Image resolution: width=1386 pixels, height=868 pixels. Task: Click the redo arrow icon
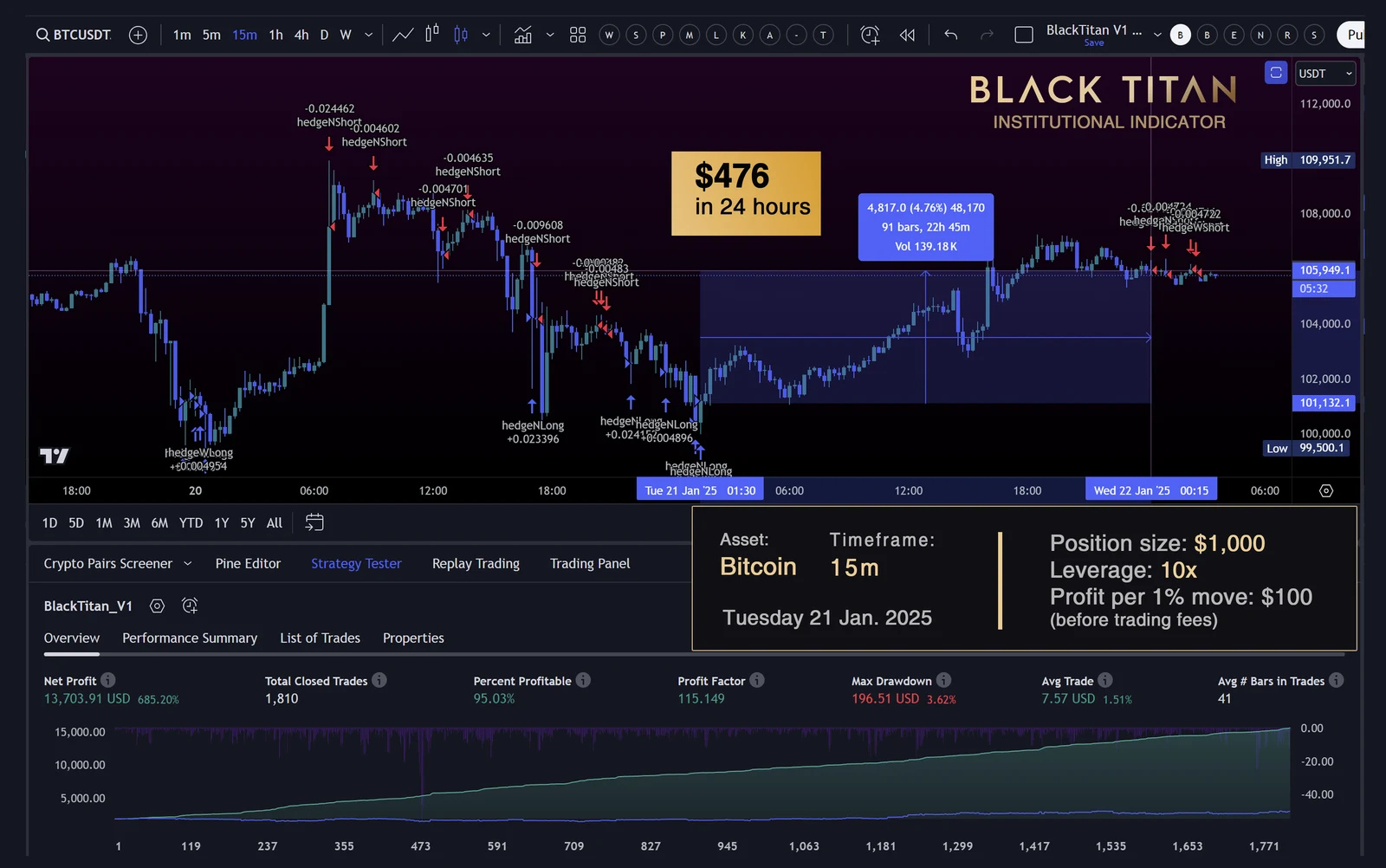click(987, 35)
